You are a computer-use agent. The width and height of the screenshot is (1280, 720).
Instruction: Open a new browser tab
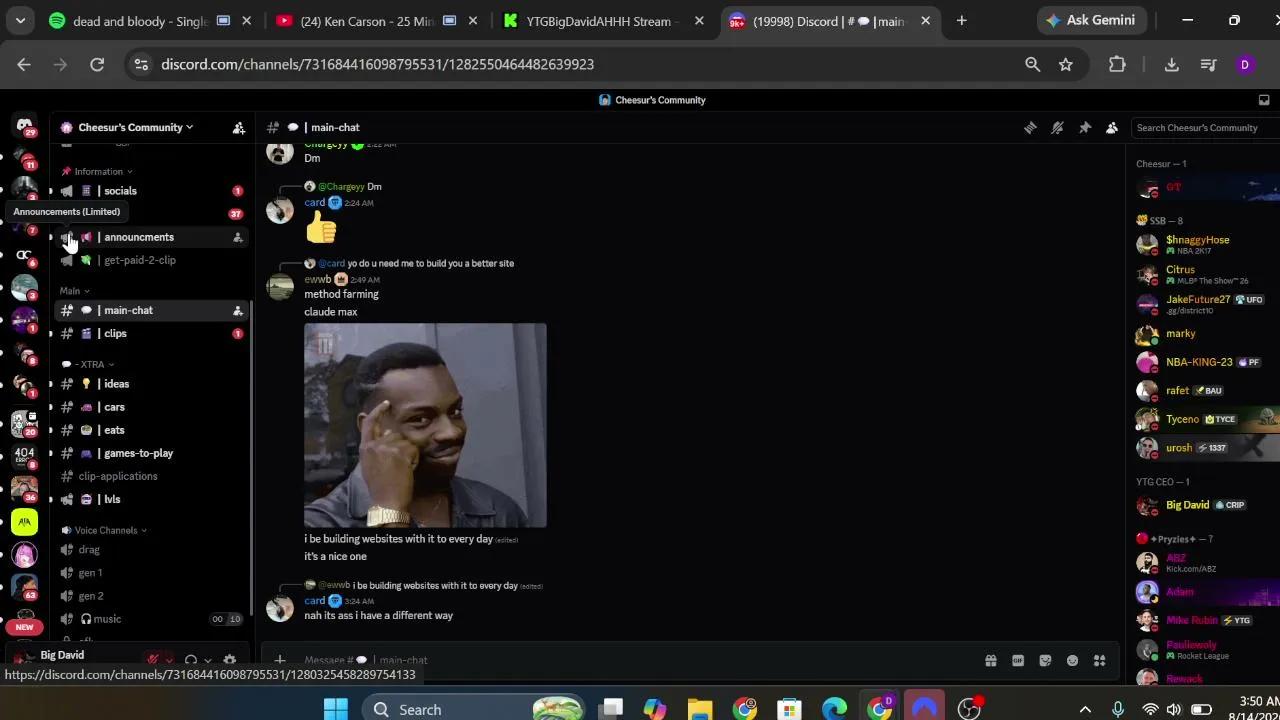(x=961, y=21)
